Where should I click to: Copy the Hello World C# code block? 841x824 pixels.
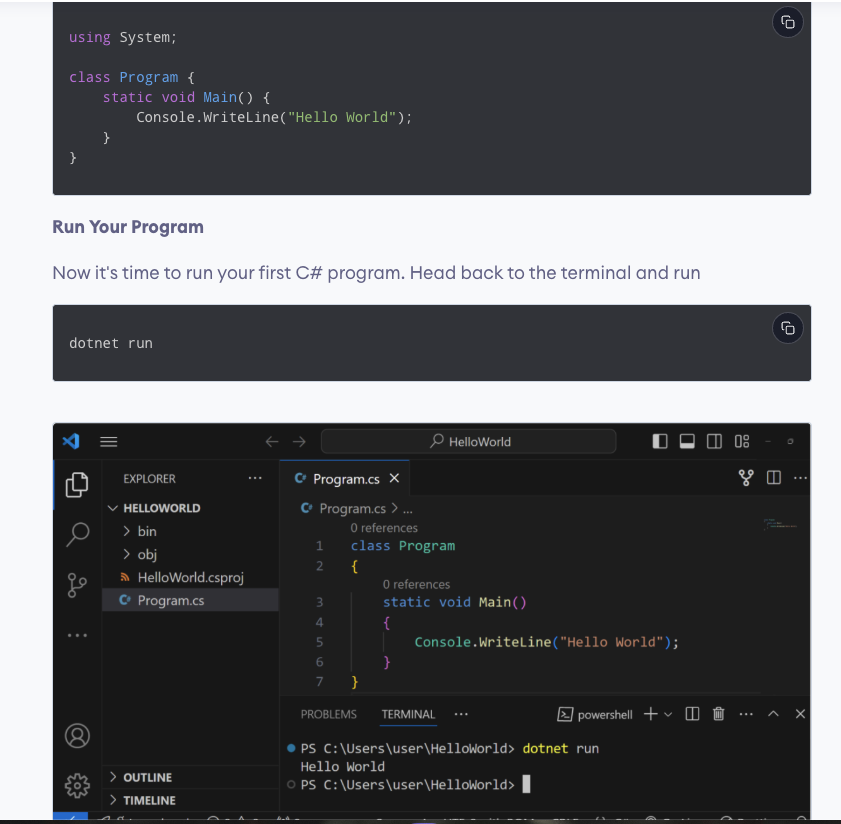tap(787, 22)
